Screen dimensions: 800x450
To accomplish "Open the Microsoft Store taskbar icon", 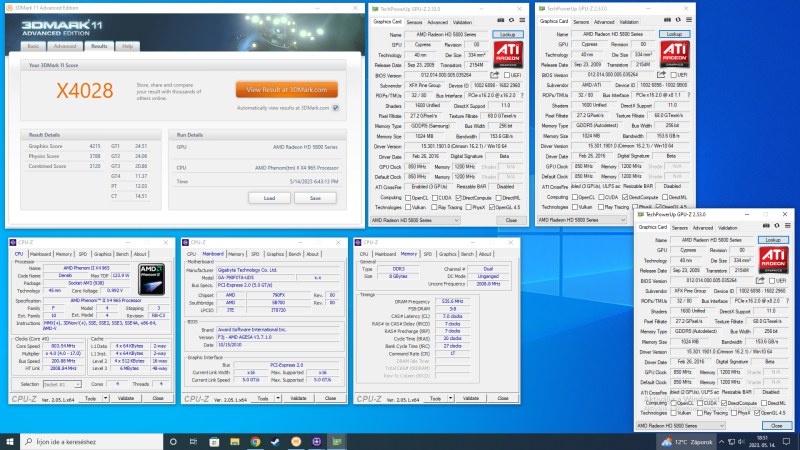I will (x=214, y=441).
